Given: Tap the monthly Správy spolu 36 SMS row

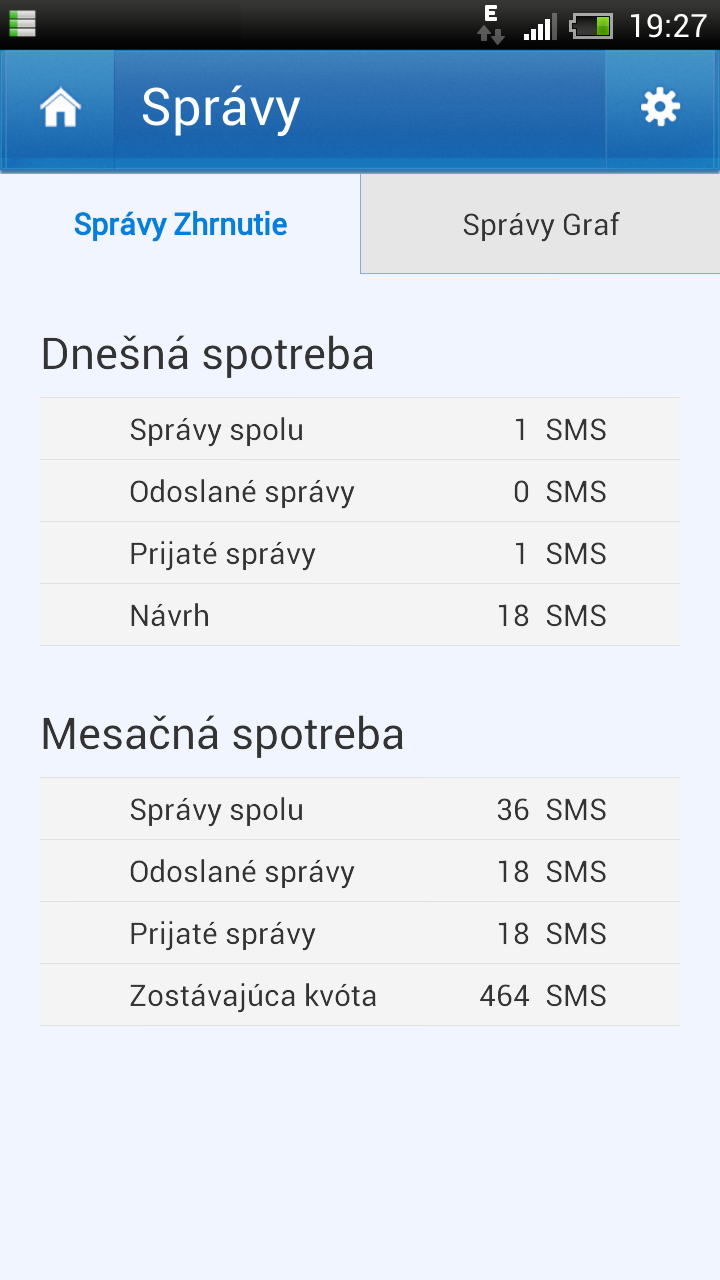Looking at the screenshot, I should 360,810.
